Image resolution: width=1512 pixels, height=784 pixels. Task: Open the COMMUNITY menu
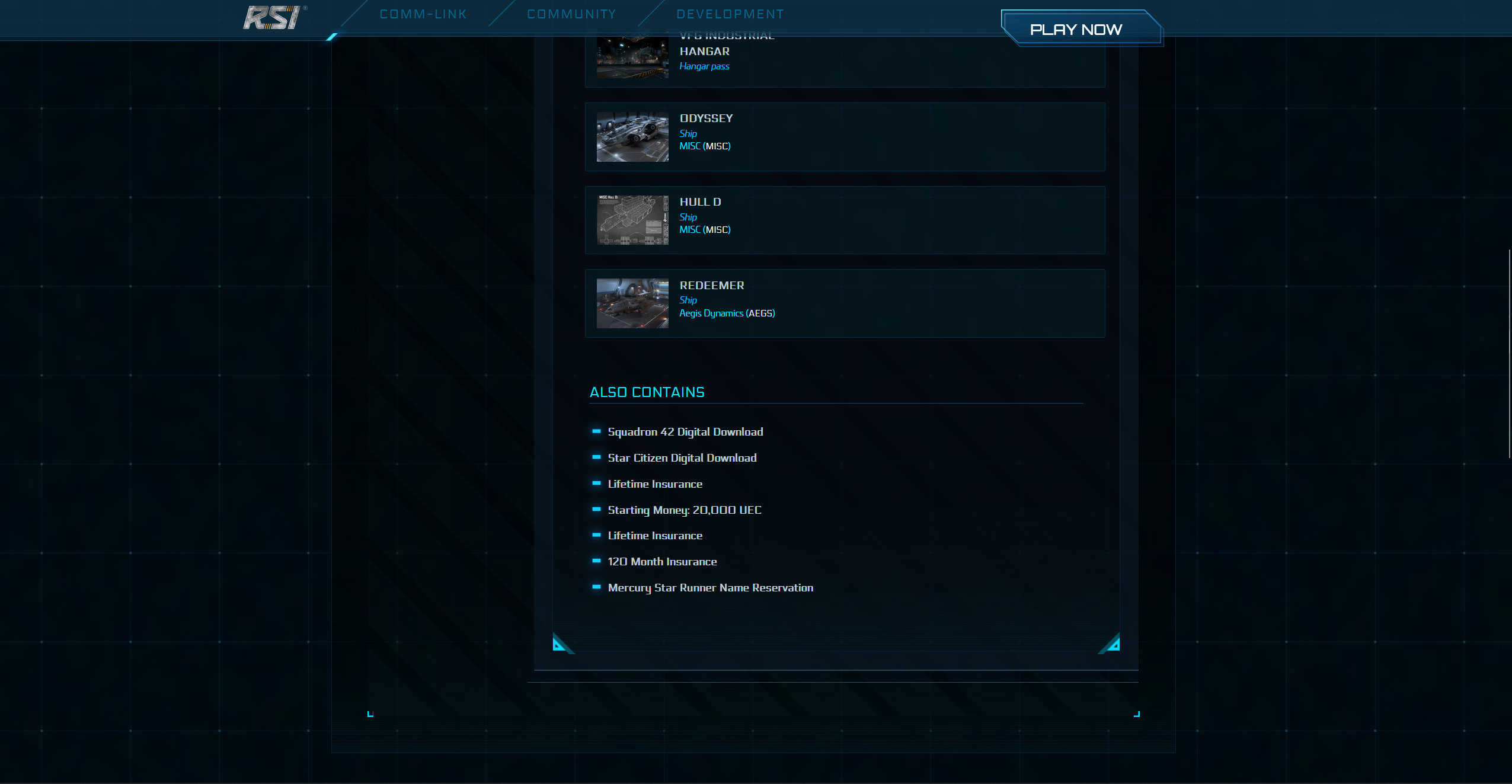[x=571, y=14]
